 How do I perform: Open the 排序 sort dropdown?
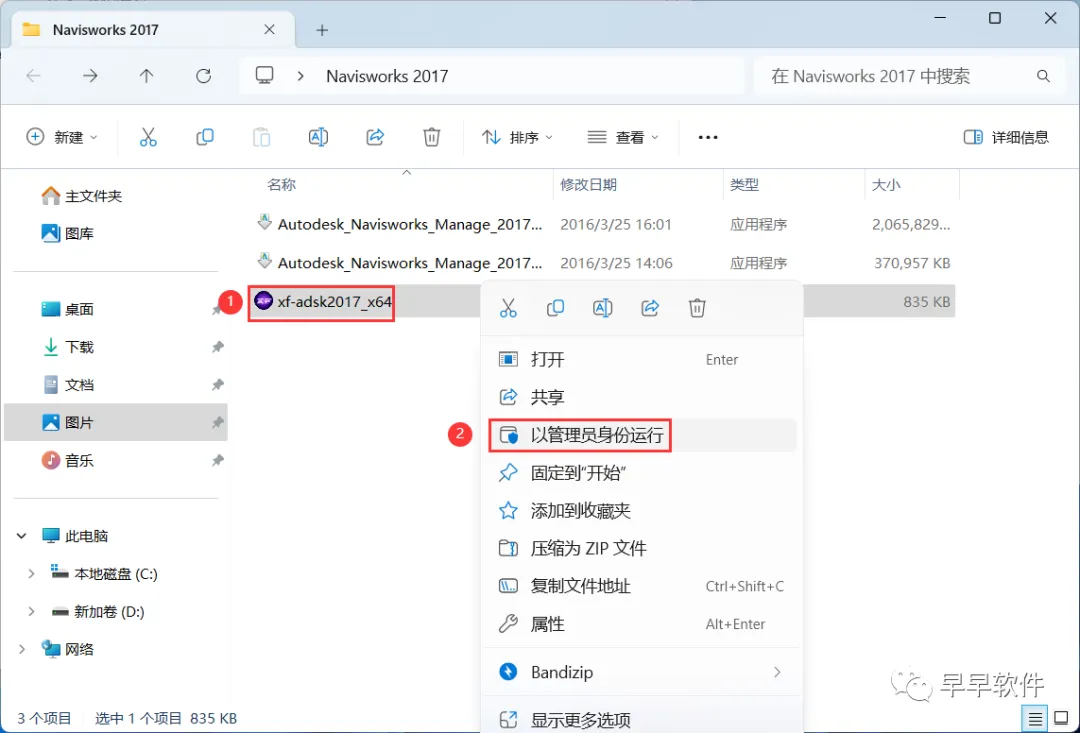point(518,137)
